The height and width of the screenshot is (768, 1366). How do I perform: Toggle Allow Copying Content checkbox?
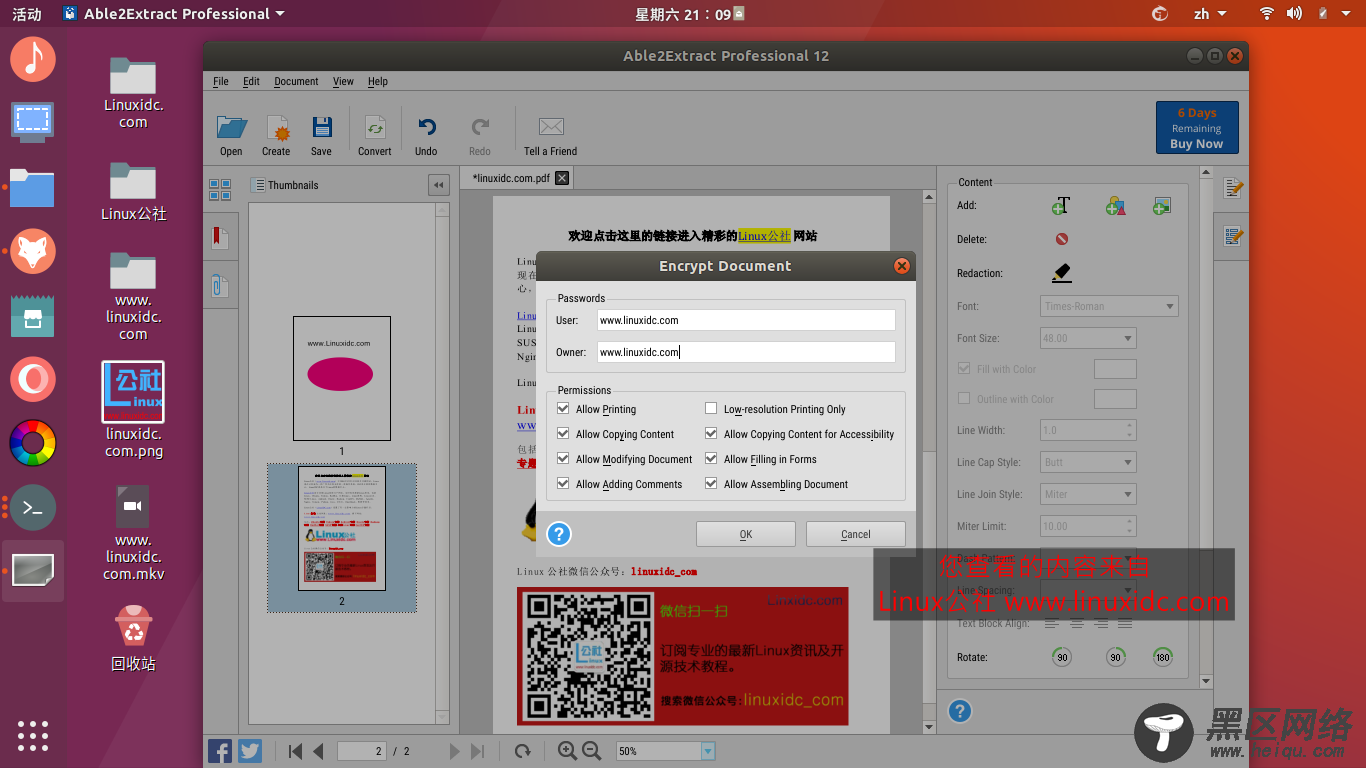point(564,434)
